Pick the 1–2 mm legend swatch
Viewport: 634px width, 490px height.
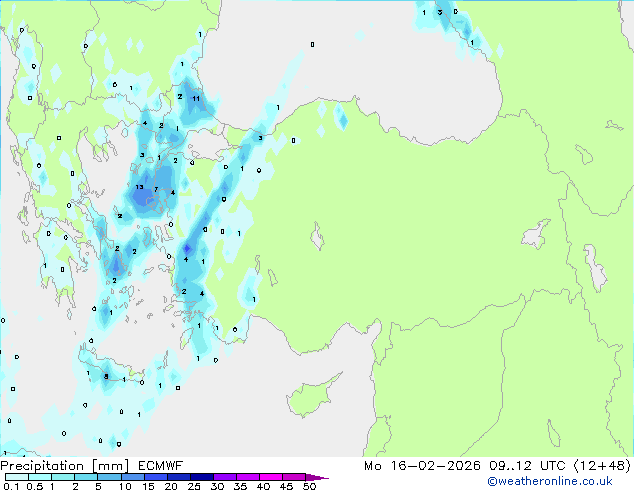pos(63,477)
